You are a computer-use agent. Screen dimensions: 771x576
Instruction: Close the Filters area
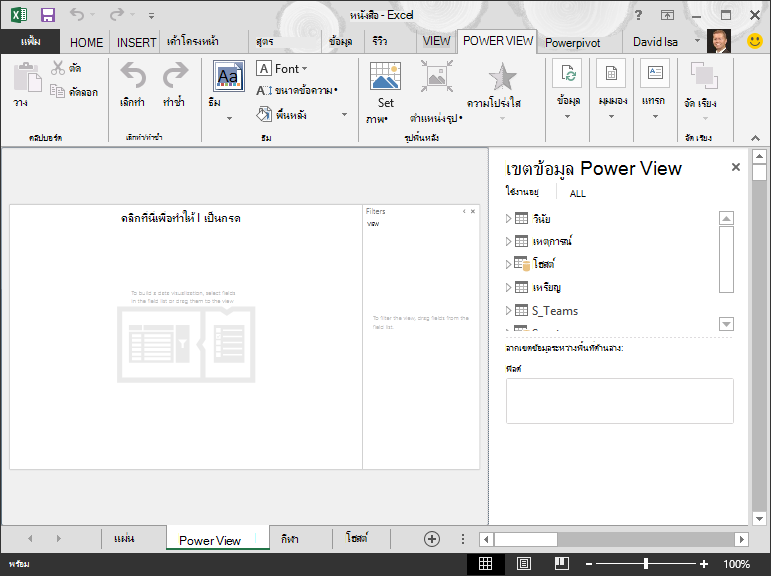pyautogui.click(x=473, y=212)
